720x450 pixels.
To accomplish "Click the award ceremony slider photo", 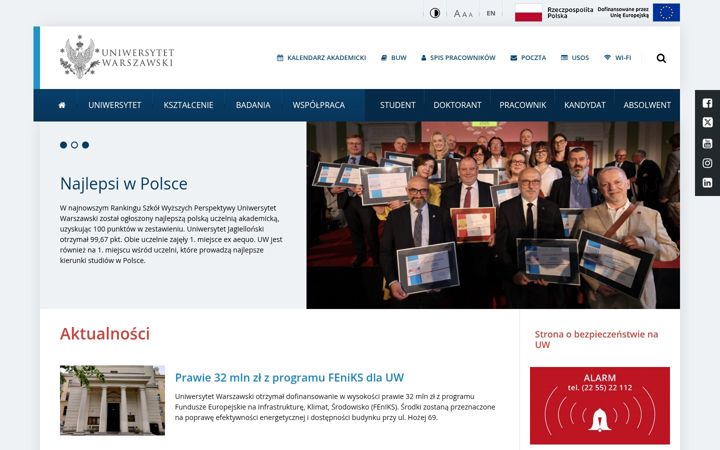I will coord(493,215).
